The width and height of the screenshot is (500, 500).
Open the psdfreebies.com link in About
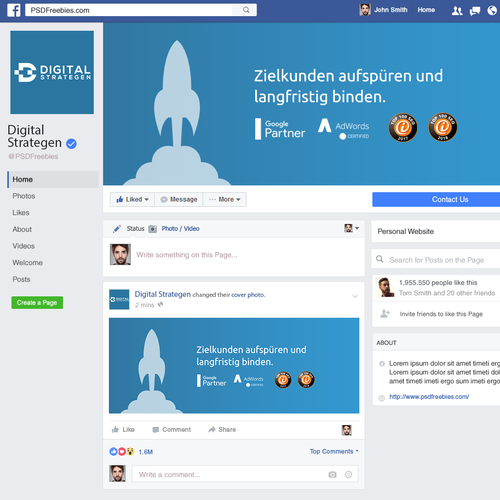coord(429,397)
